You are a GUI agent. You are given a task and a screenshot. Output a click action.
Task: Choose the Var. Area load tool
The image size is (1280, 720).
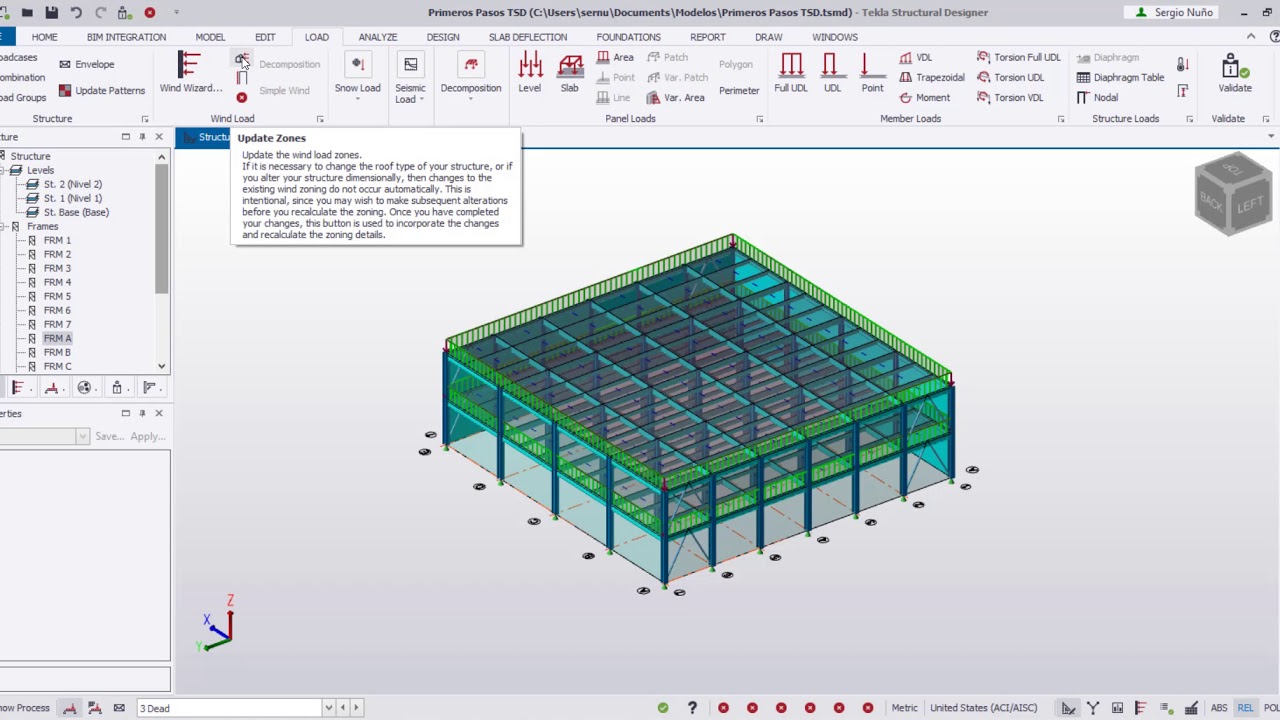click(x=675, y=98)
